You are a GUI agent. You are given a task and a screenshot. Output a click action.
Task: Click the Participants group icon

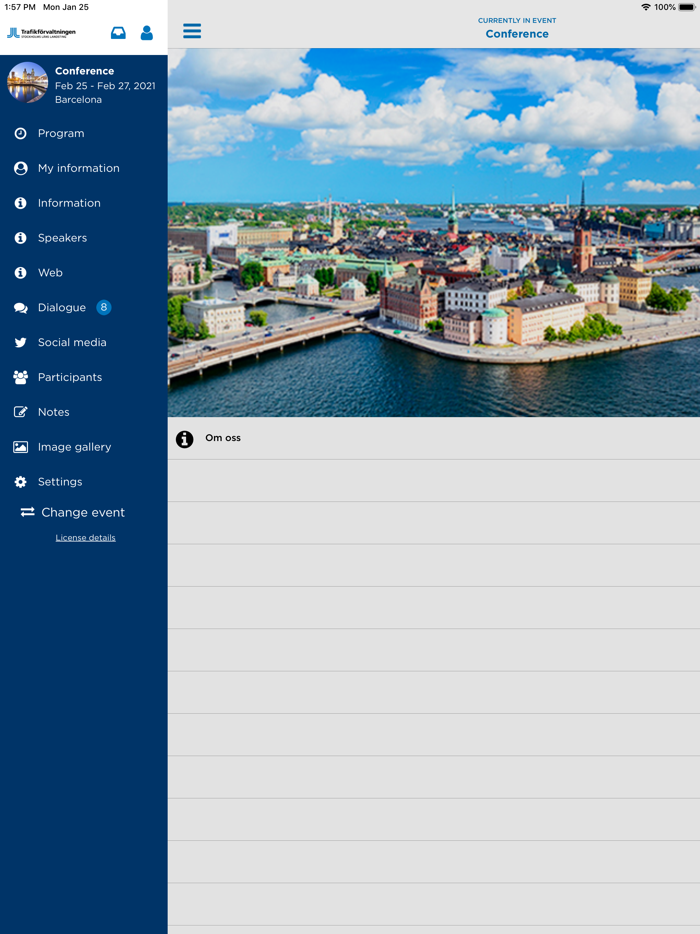tap(20, 377)
